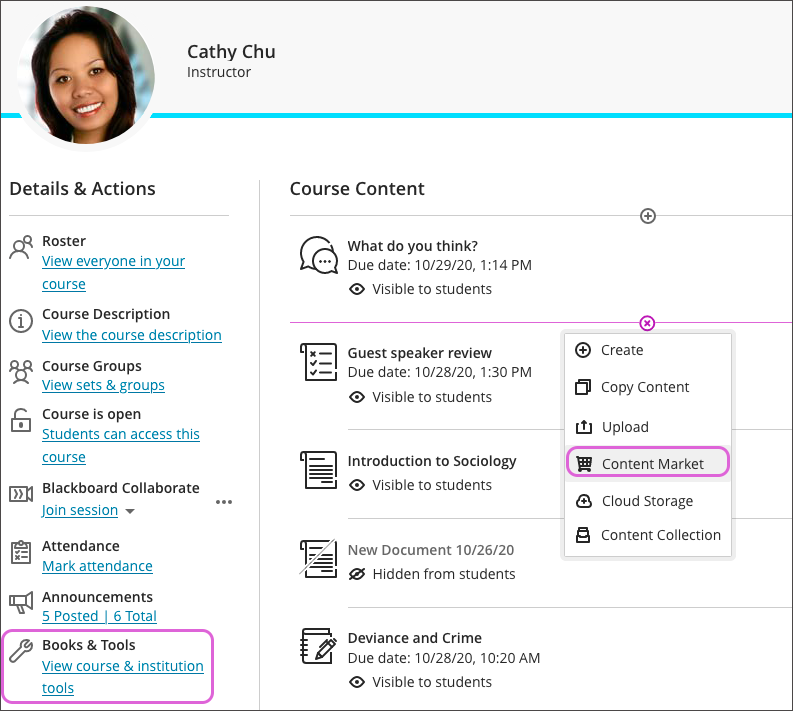Image resolution: width=793 pixels, height=711 pixels.
Task: Click Students can access this course link
Action: (120, 446)
